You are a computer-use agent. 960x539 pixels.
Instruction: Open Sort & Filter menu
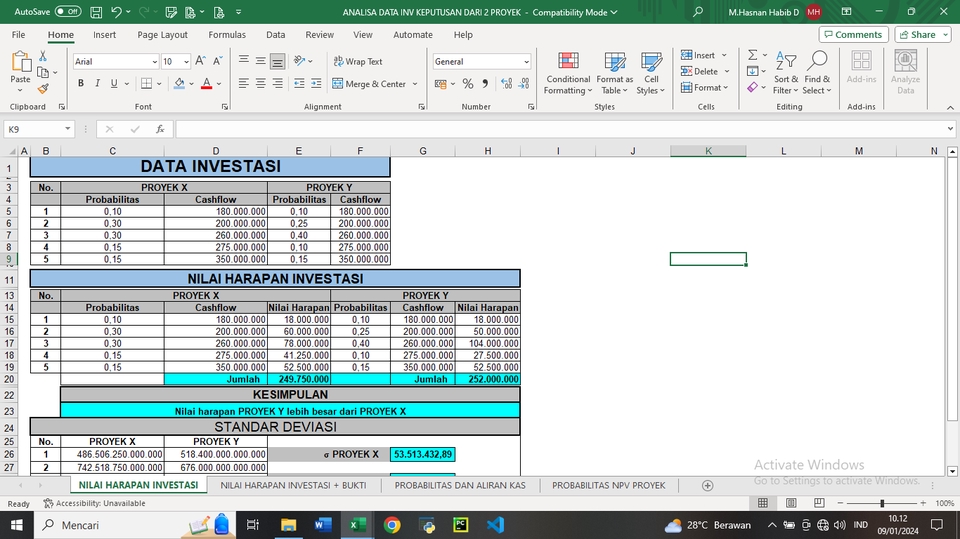pyautogui.click(x=786, y=73)
